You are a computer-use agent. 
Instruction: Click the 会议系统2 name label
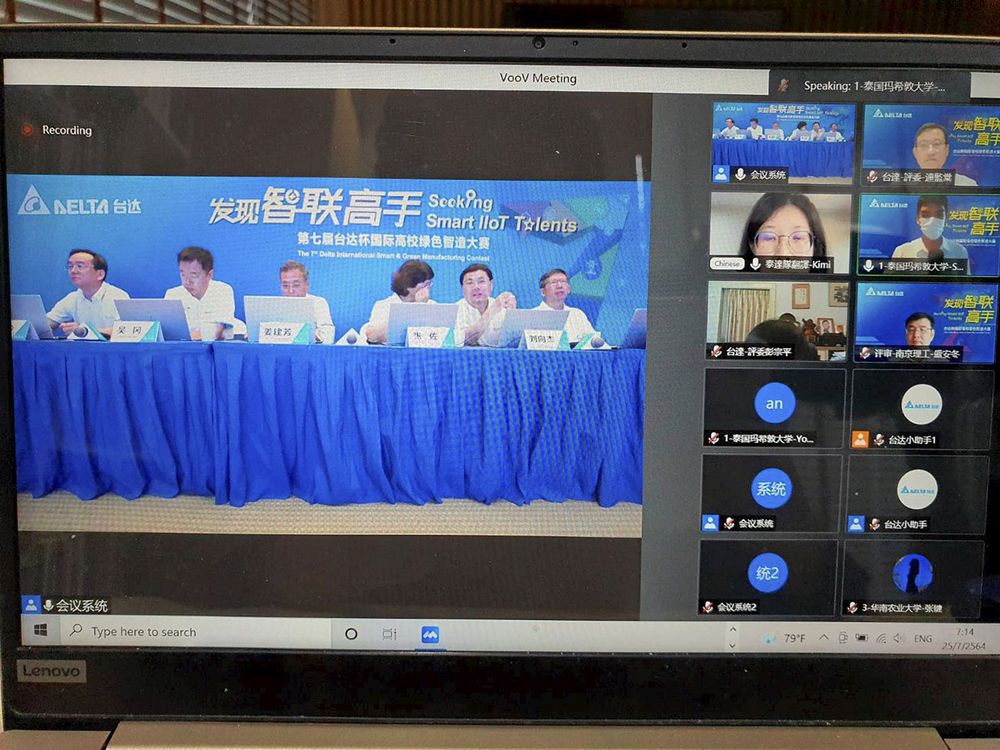(737, 607)
